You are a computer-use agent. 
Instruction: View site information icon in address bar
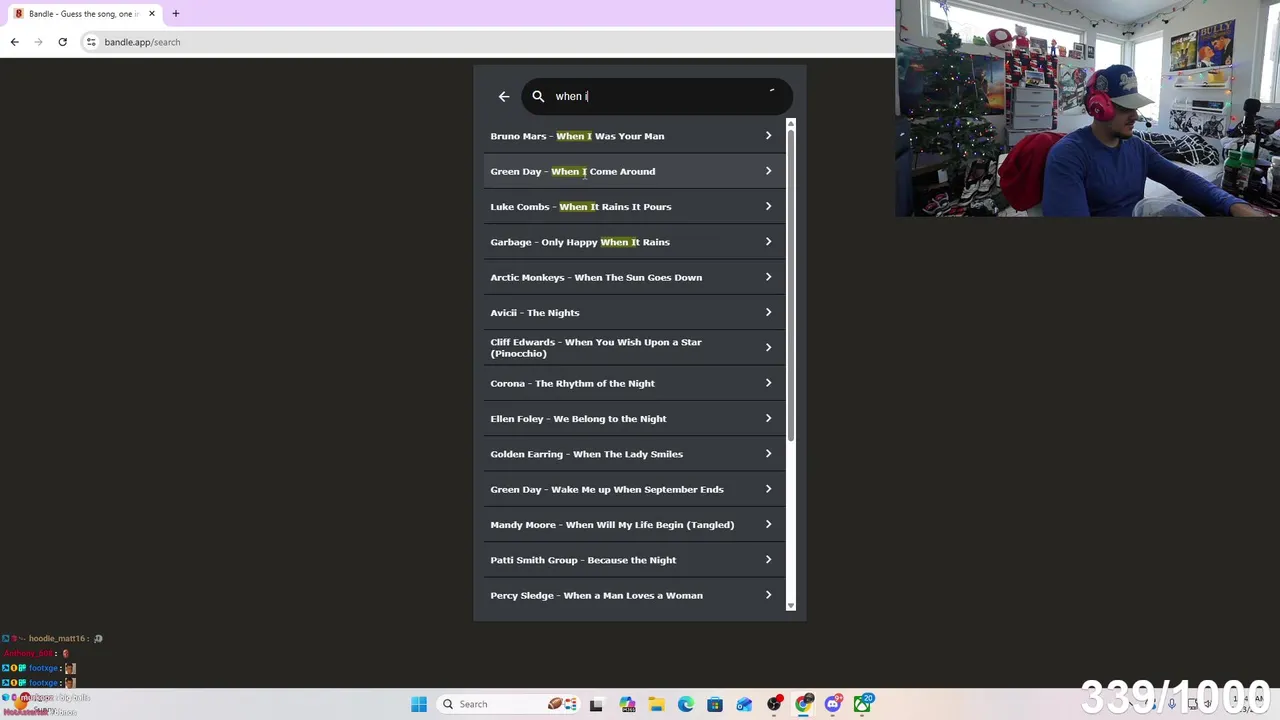[x=91, y=42]
